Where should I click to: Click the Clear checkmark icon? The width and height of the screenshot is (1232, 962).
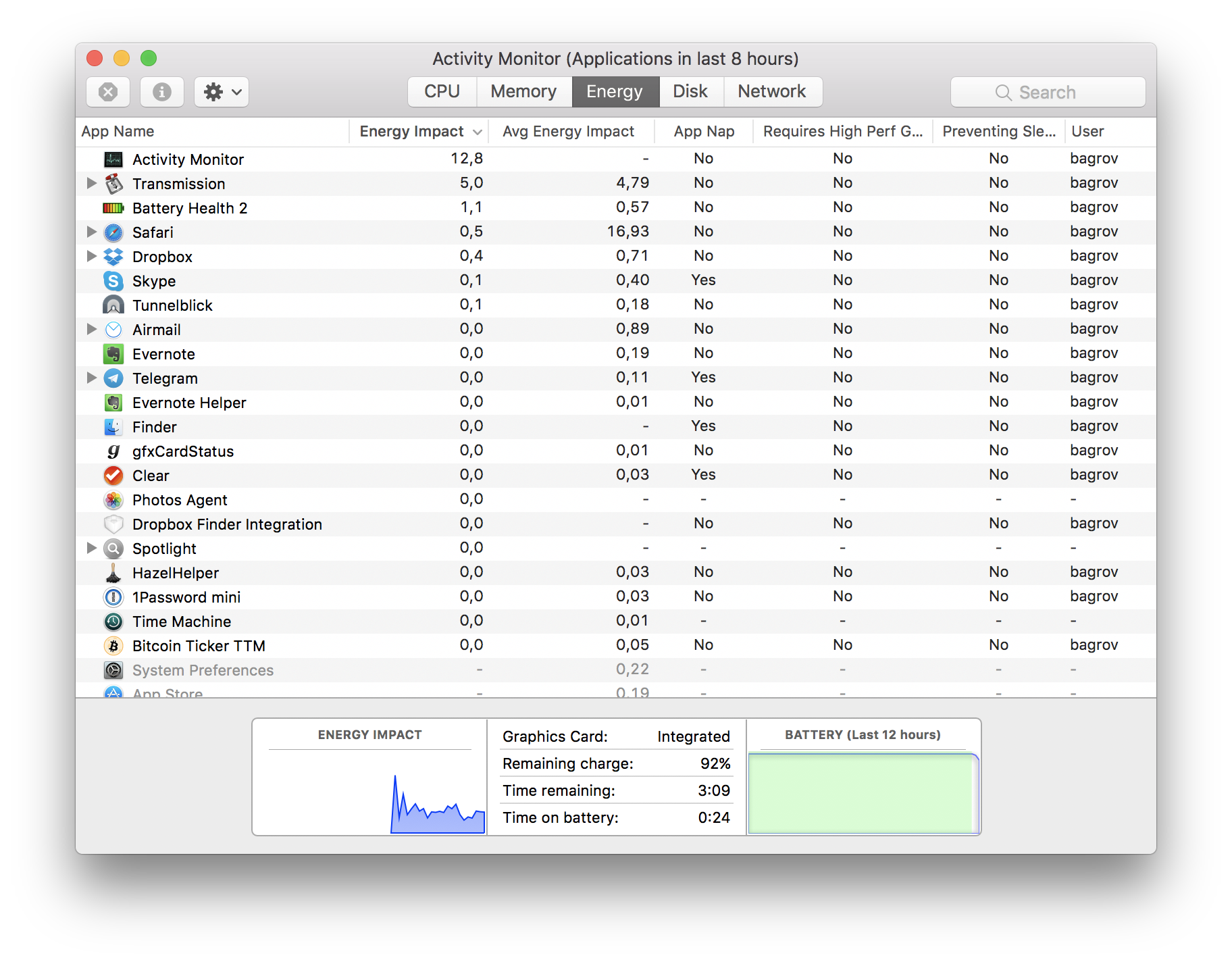click(x=113, y=476)
